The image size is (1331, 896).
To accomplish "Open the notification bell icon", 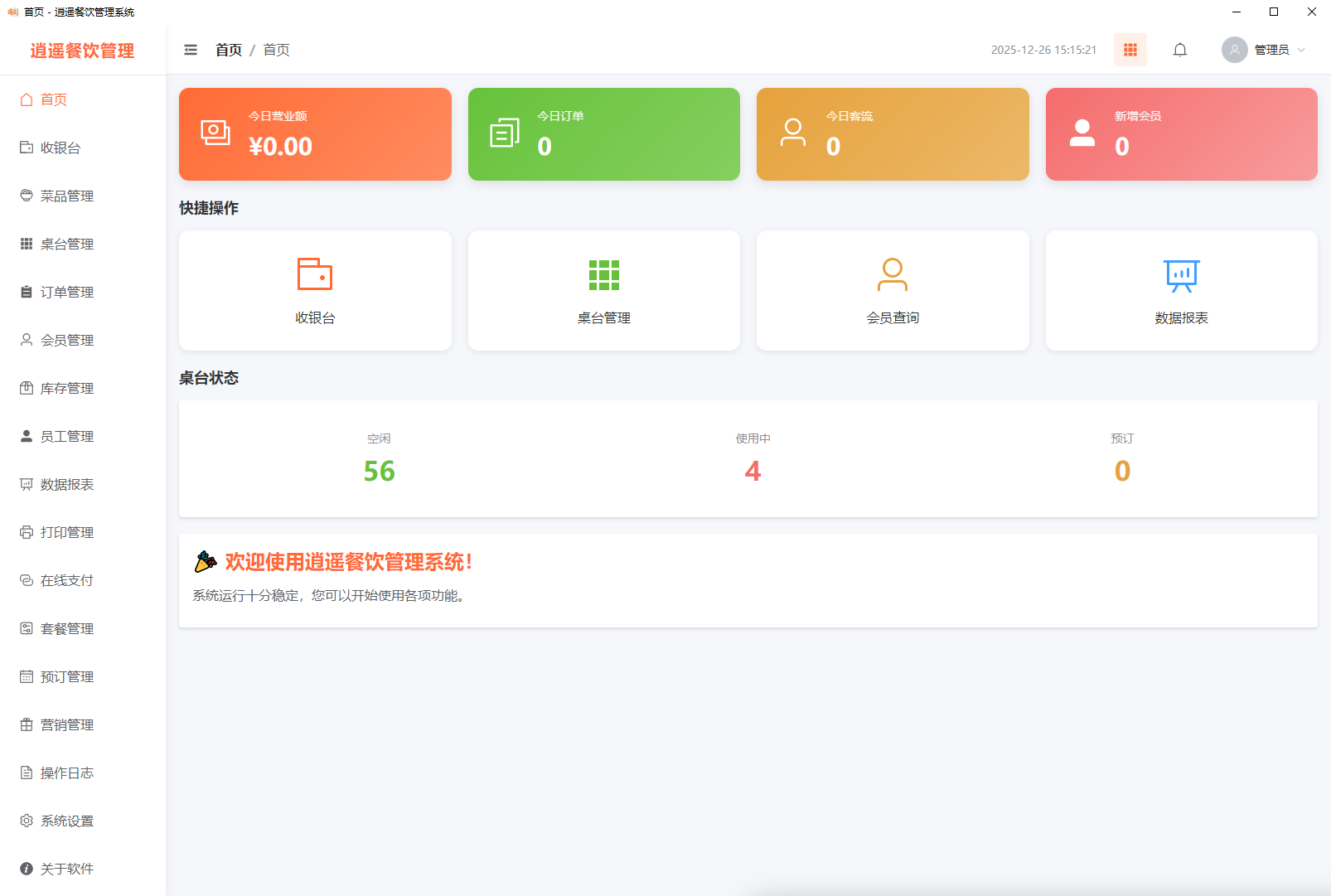I will 1180,50.
